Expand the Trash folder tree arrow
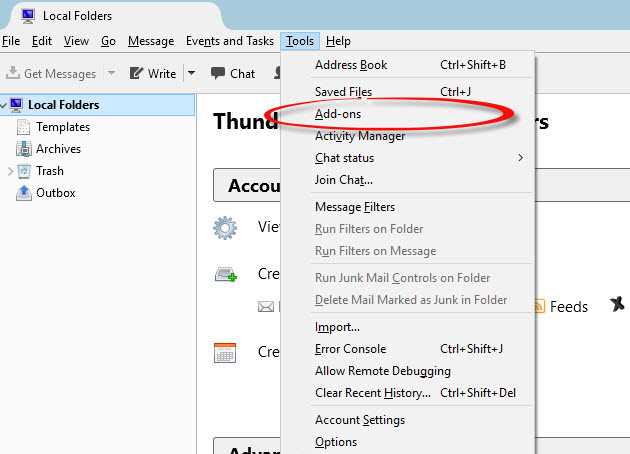Image resolution: width=630 pixels, height=454 pixels. pyautogui.click(x=10, y=171)
